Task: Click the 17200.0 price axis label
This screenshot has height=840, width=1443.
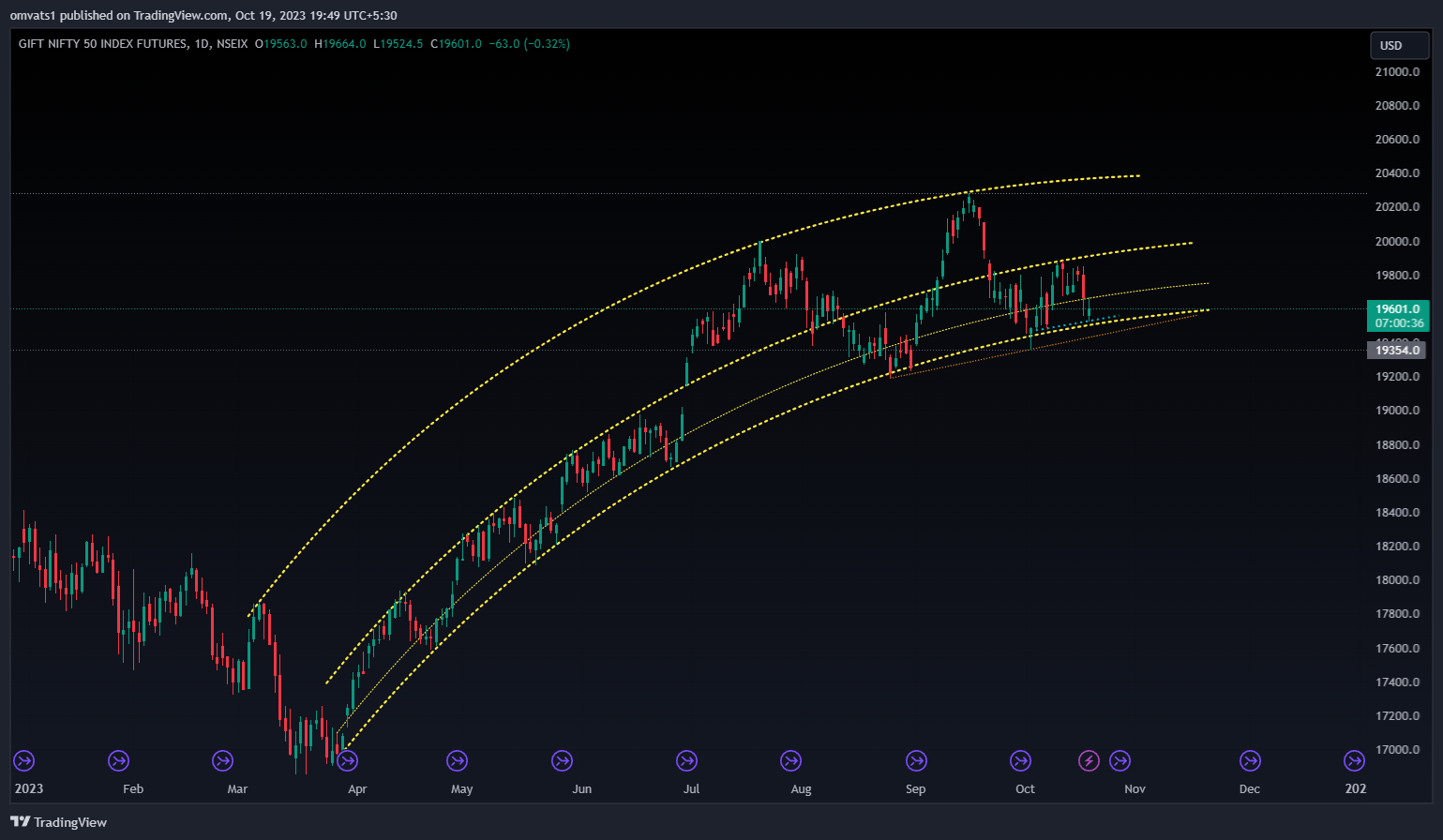Action: click(x=1397, y=716)
